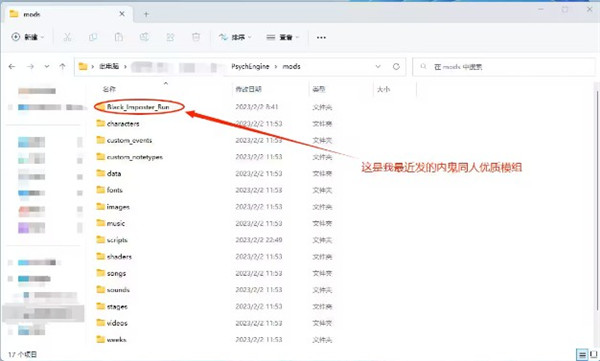Go up one folder level arrow
Screen dimensions: 600x361
point(62,67)
